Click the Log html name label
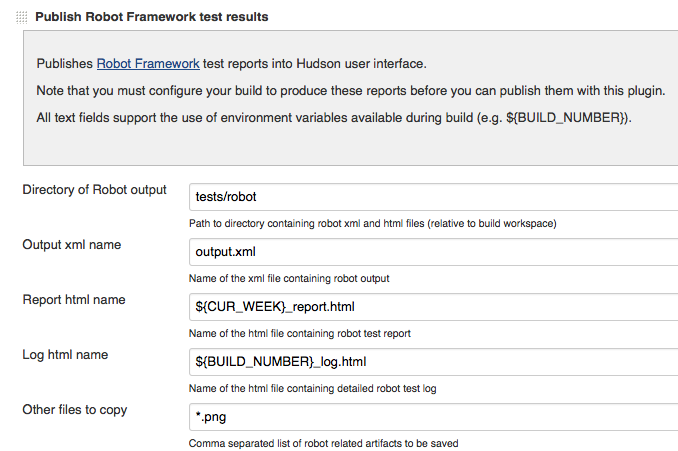 pos(65,354)
